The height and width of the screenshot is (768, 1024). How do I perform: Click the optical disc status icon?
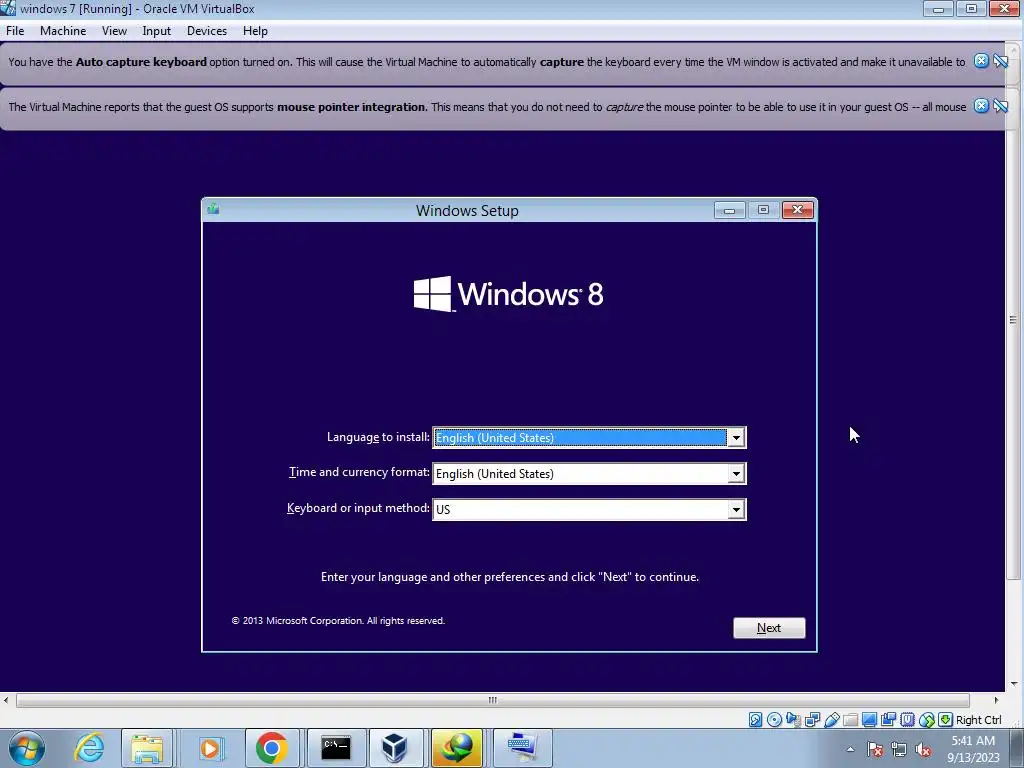click(774, 720)
